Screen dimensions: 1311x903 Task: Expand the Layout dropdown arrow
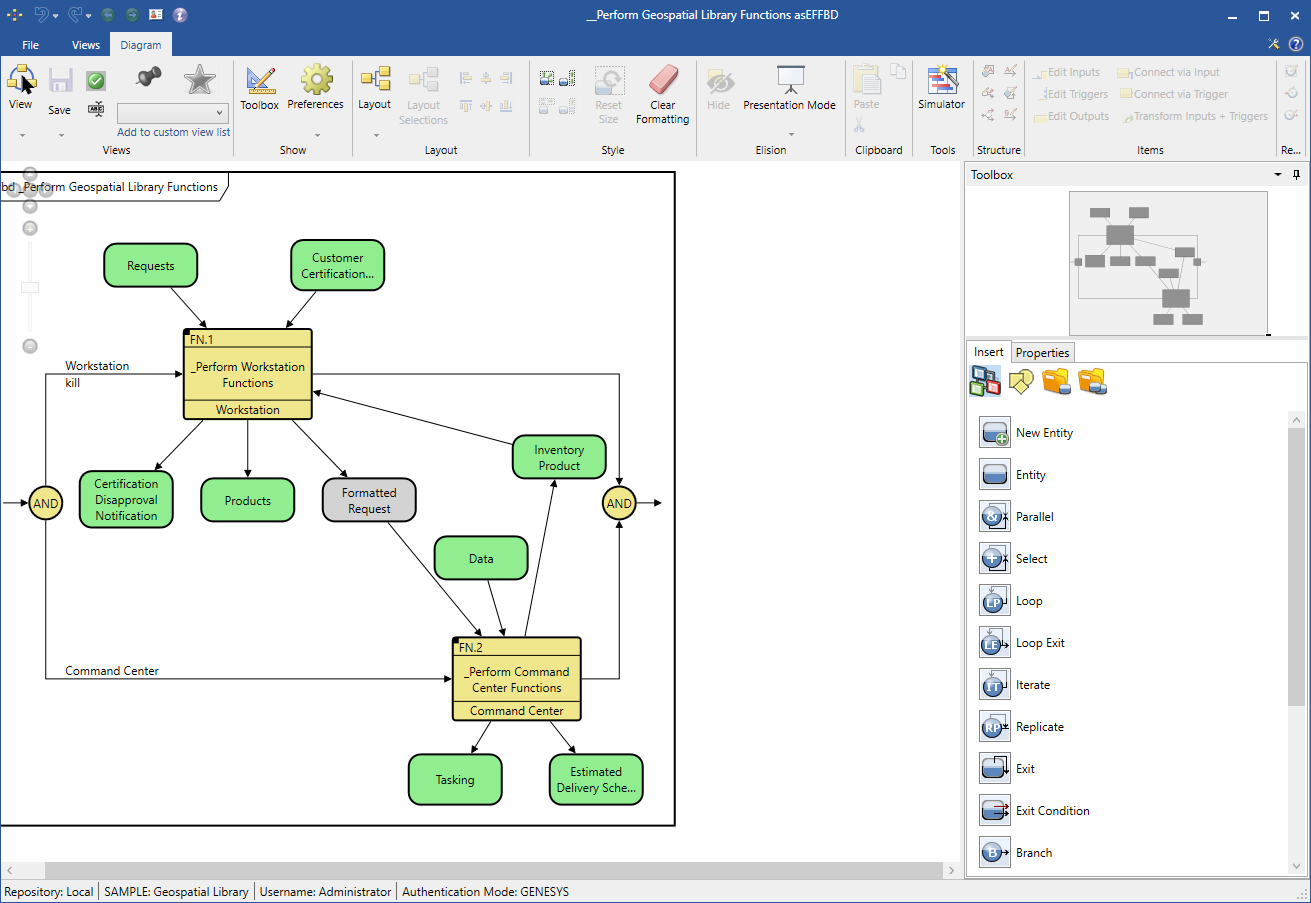[x=376, y=135]
